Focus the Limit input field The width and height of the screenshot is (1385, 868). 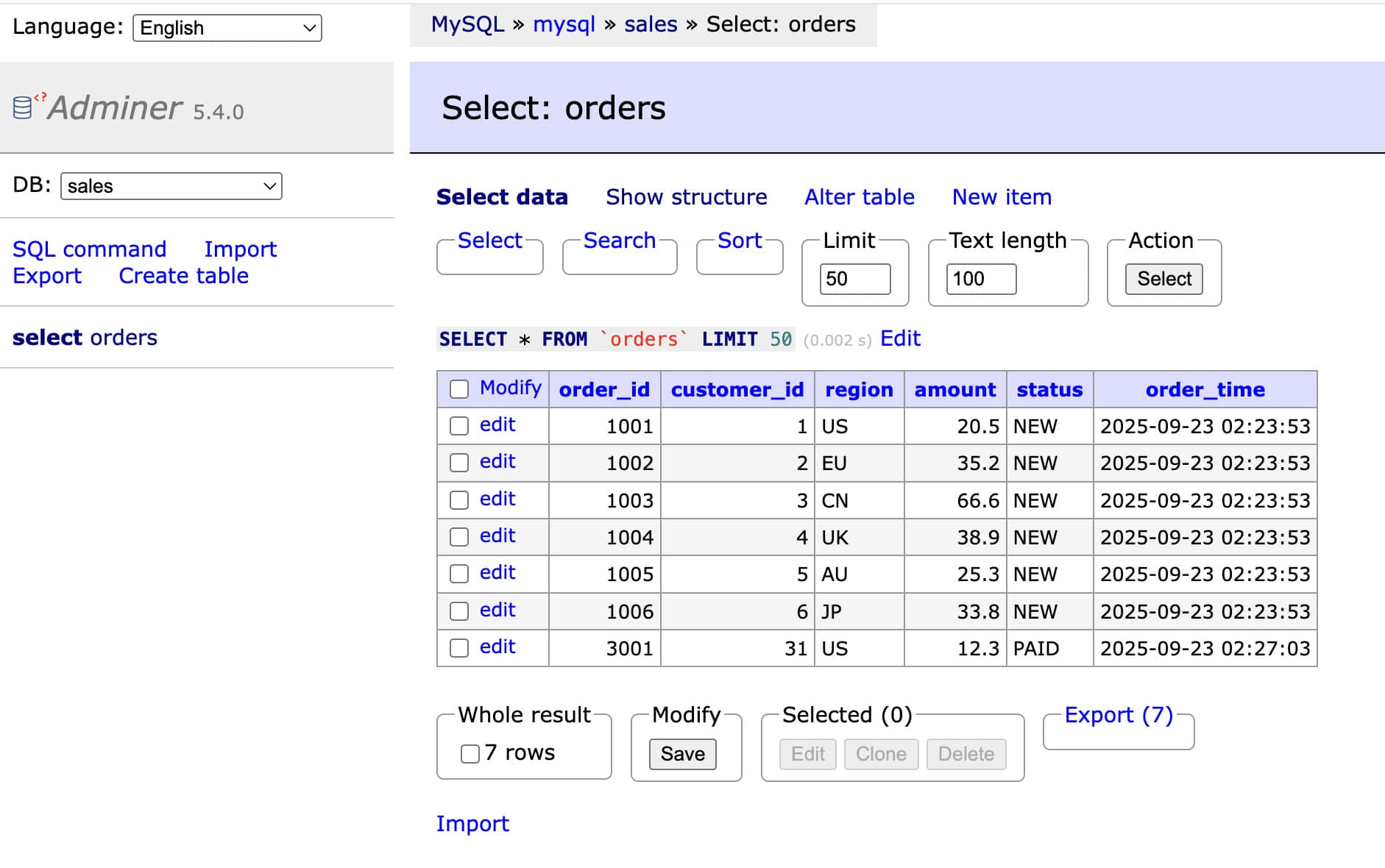tap(854, 279)
